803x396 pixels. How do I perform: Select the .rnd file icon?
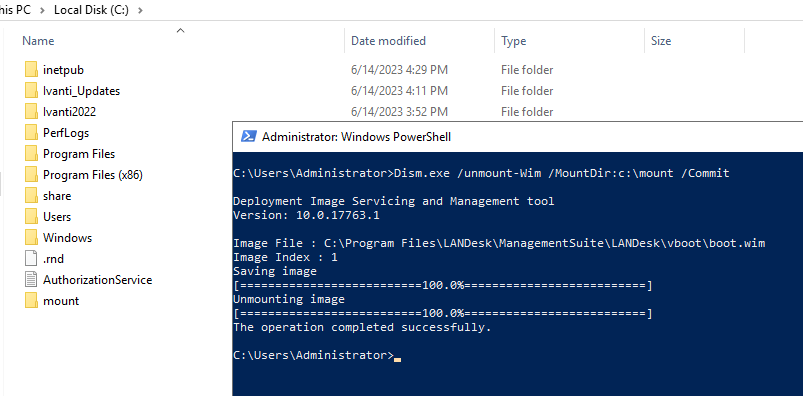point(31,259)
